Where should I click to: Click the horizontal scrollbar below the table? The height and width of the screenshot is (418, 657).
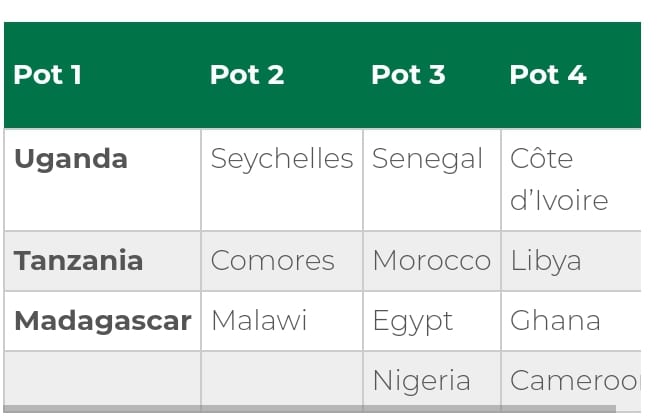[310, 409]
